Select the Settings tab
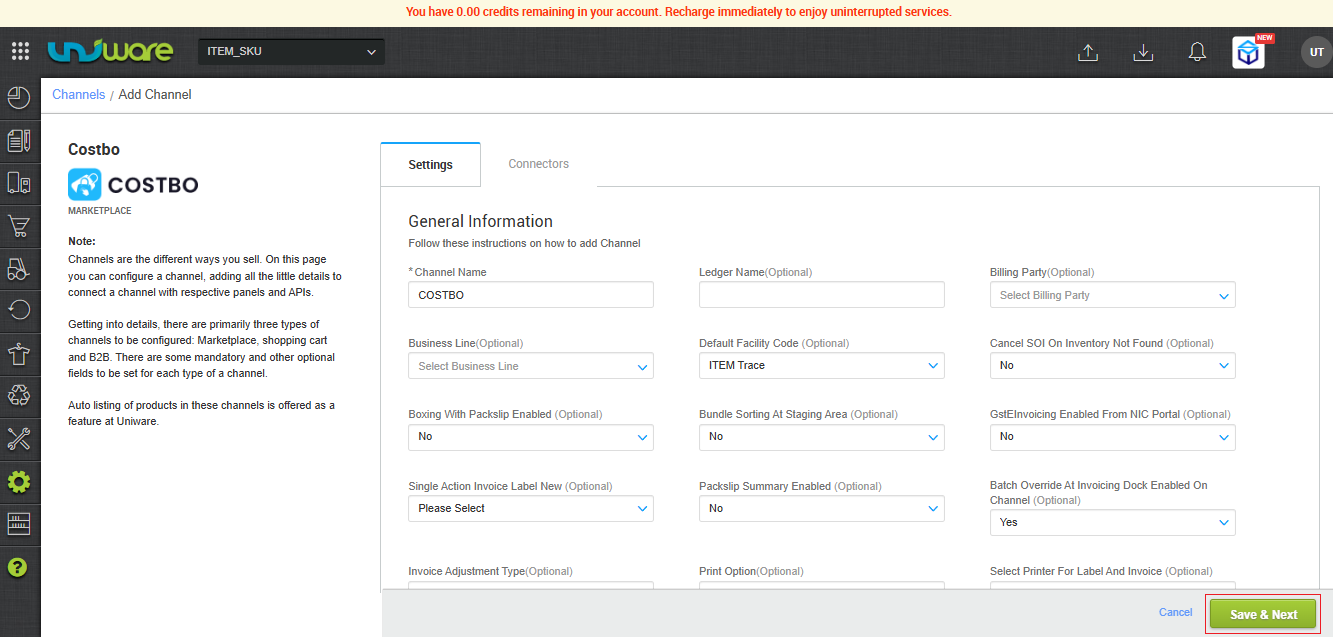1333x637 pixels. pyautogui.click(x=430, y=165)
